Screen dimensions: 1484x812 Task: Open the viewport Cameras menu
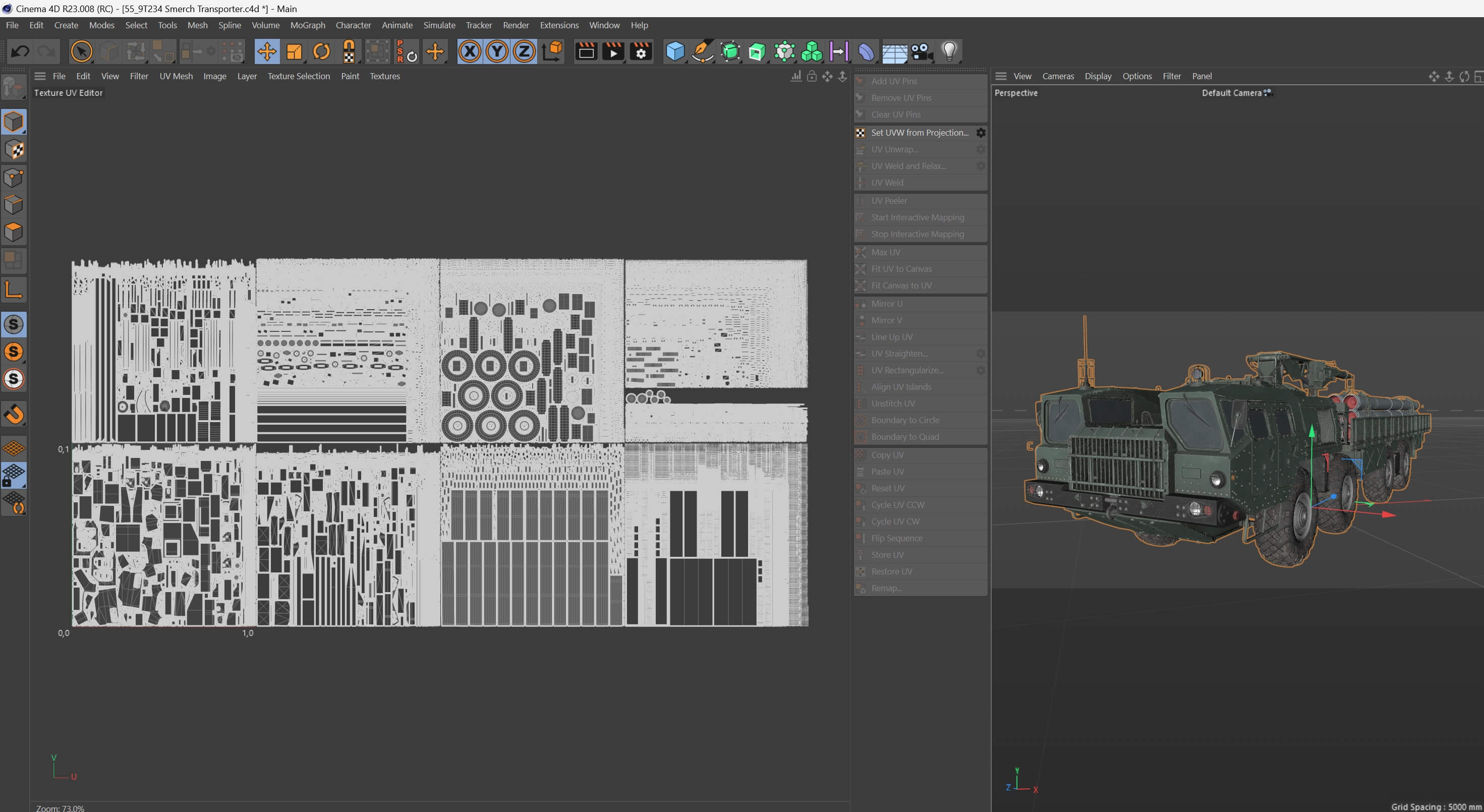tap(1058, 76)
